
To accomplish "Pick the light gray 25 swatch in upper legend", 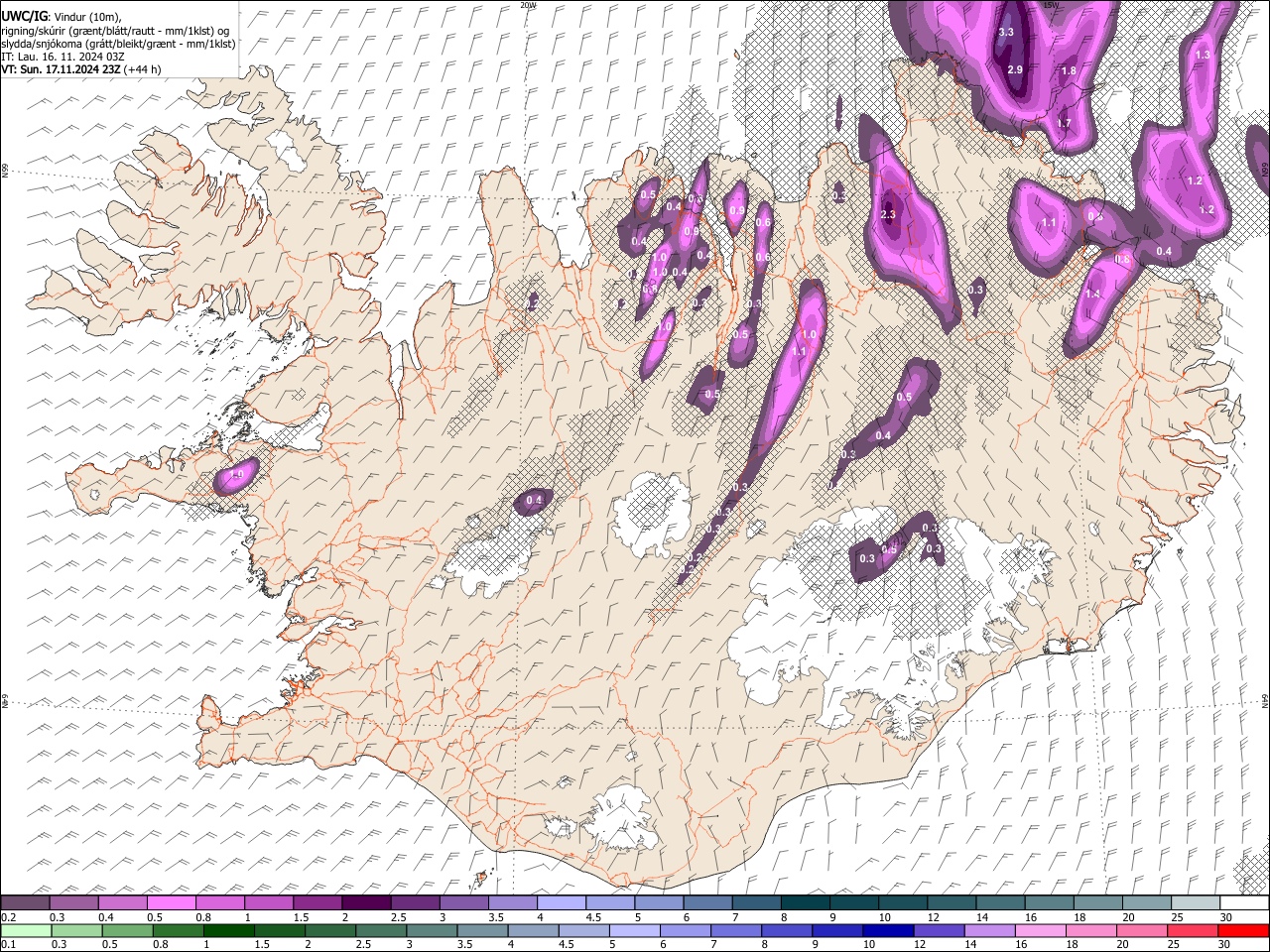I will pos(1196,902).
